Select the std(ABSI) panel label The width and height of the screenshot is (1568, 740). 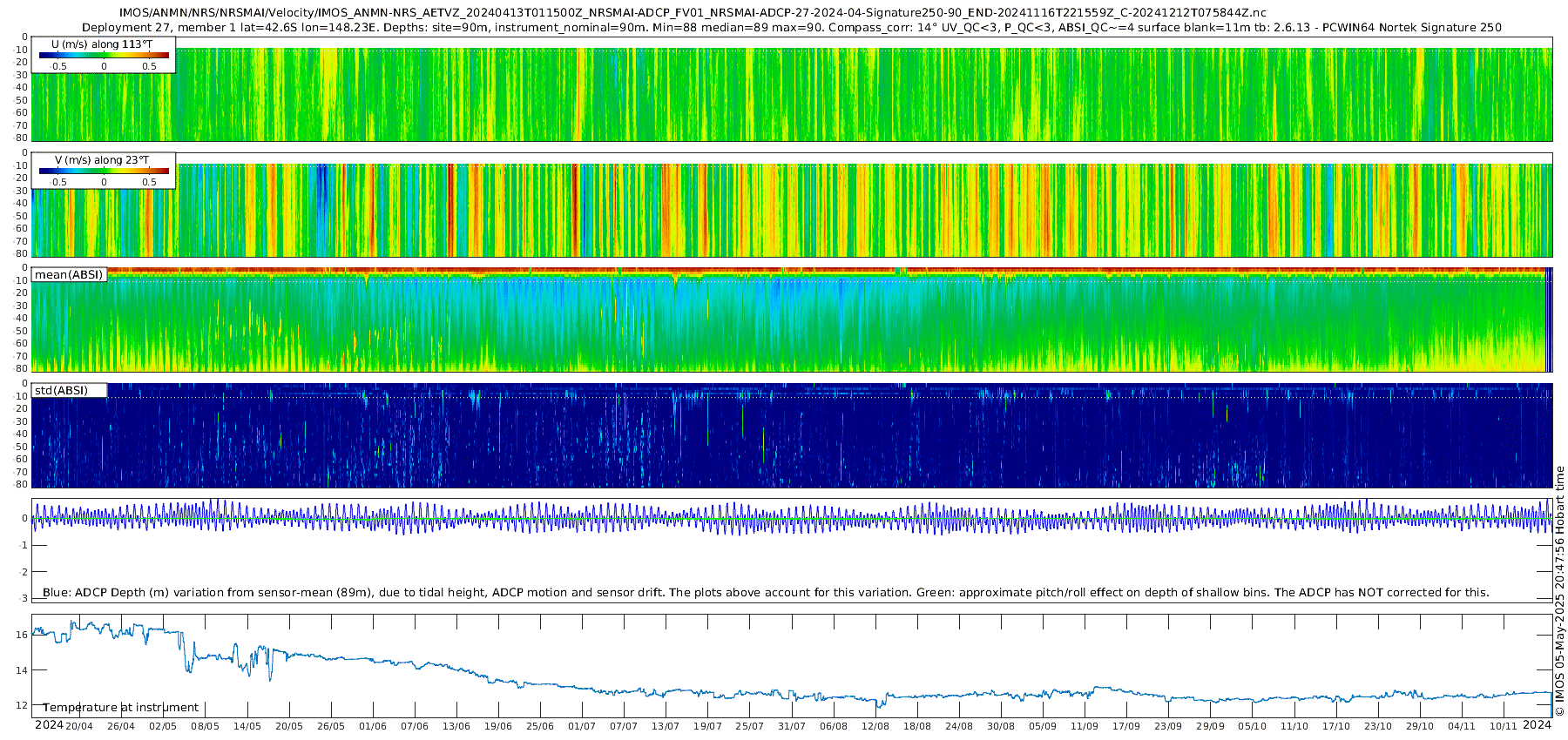coord(69,391)
